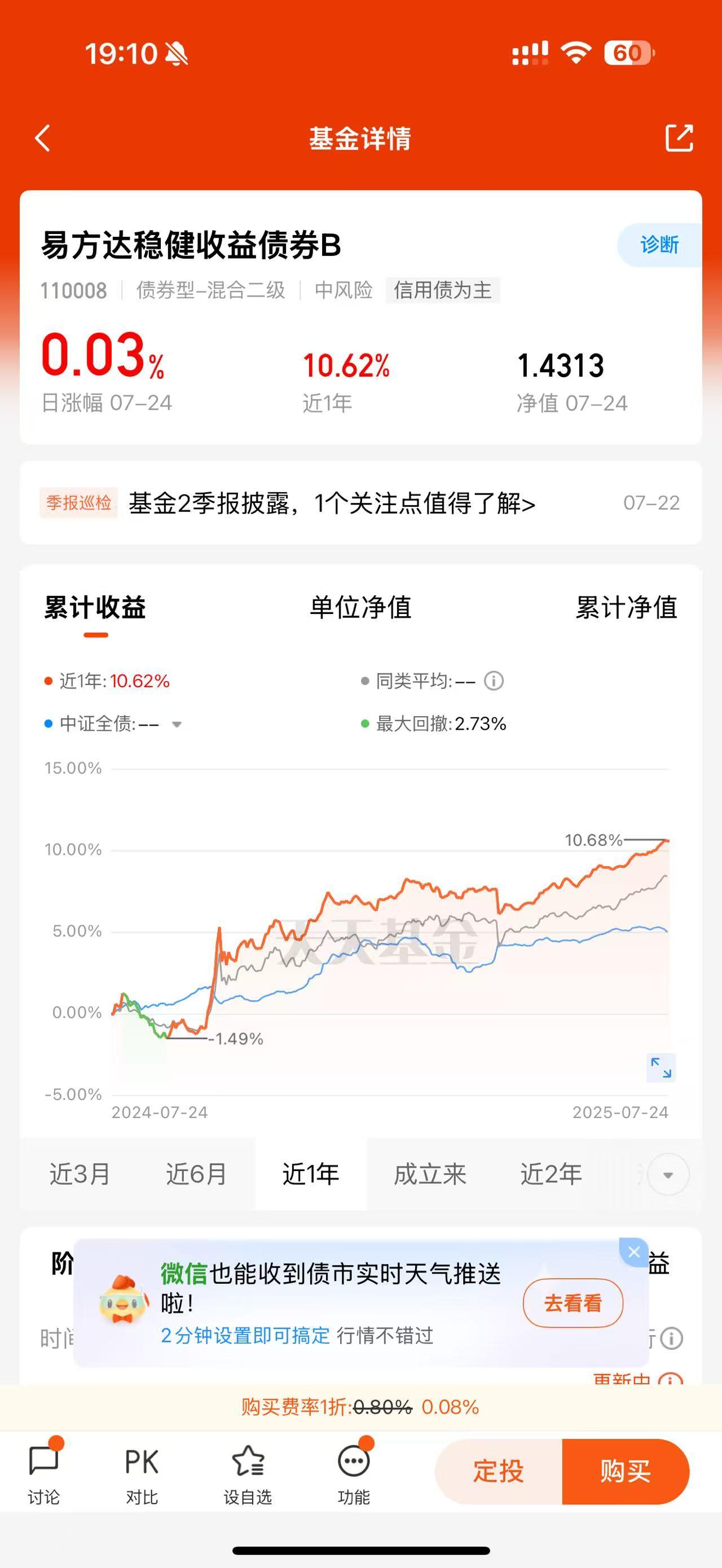
Task: Tap the 定投 auto-invest button
Action: point(499,1471)
